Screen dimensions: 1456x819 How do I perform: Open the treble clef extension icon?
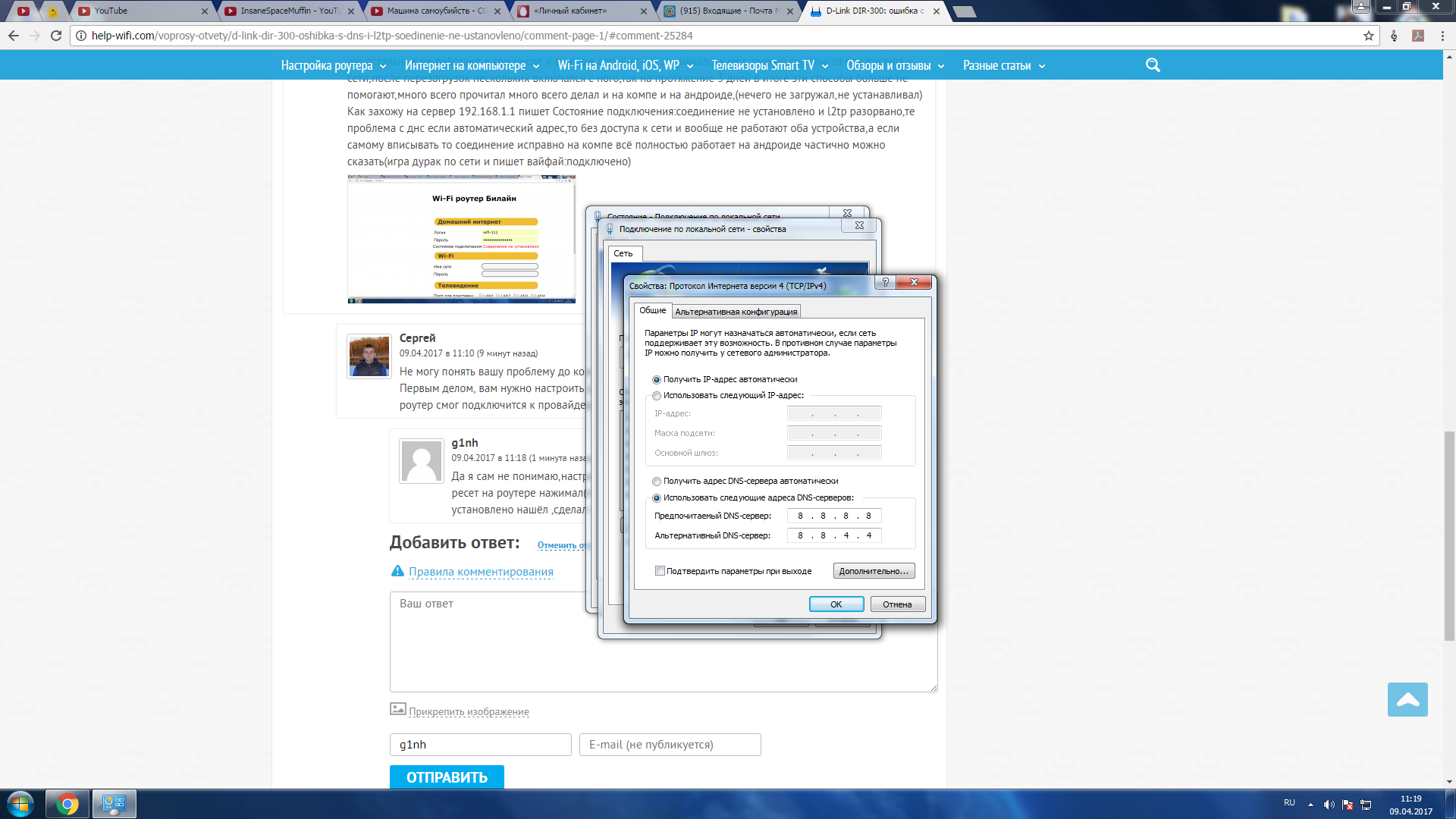click(1394, 36)
